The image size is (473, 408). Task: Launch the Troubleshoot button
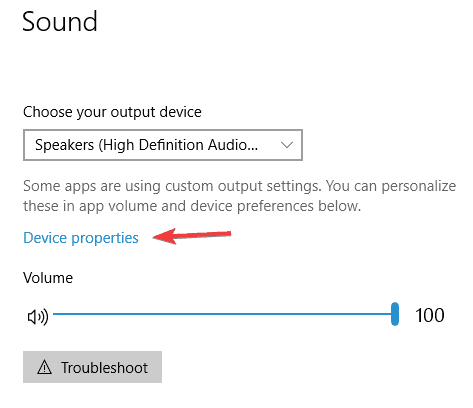tap(92, 367)
